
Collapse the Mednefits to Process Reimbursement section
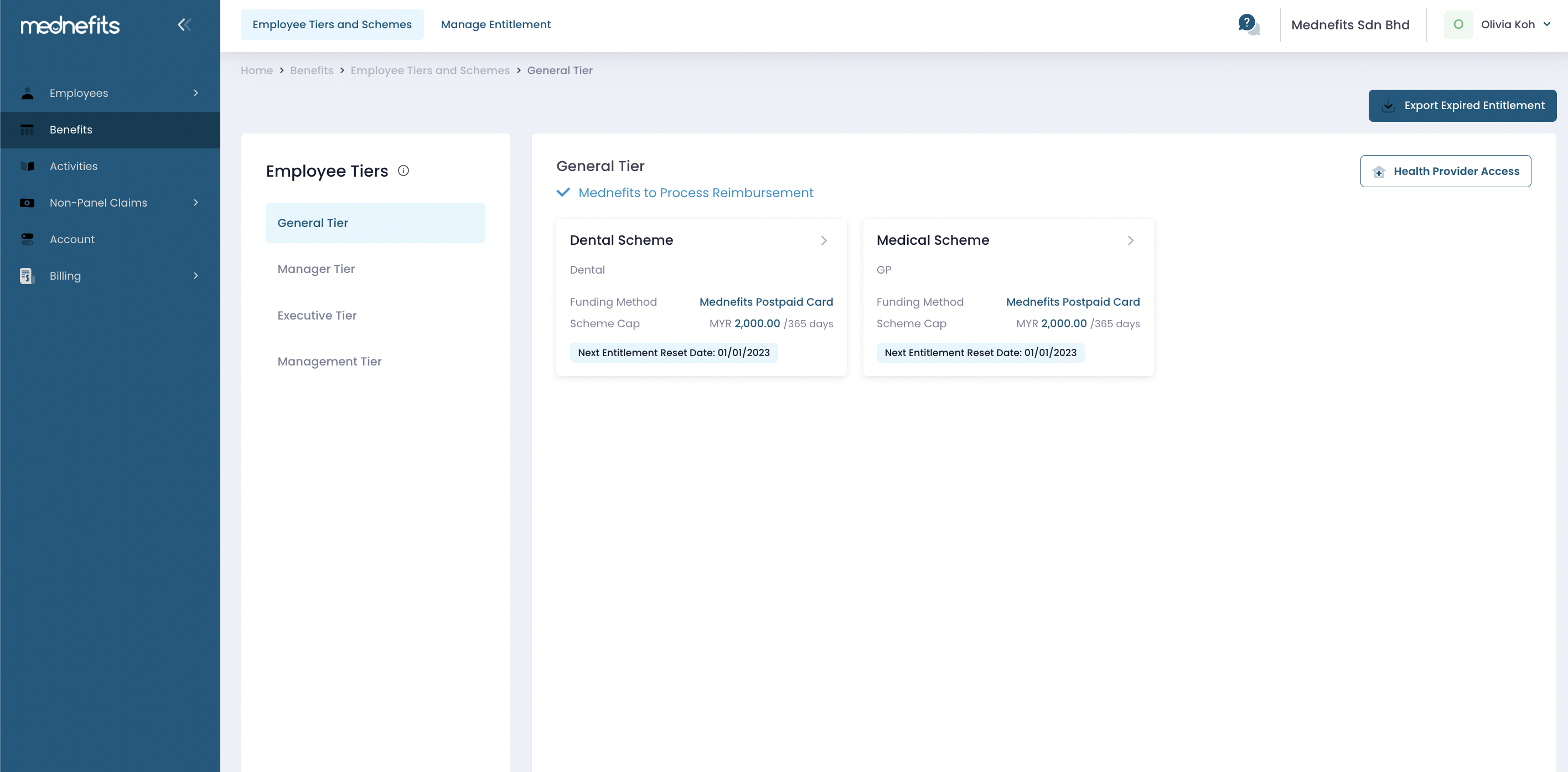563,193
